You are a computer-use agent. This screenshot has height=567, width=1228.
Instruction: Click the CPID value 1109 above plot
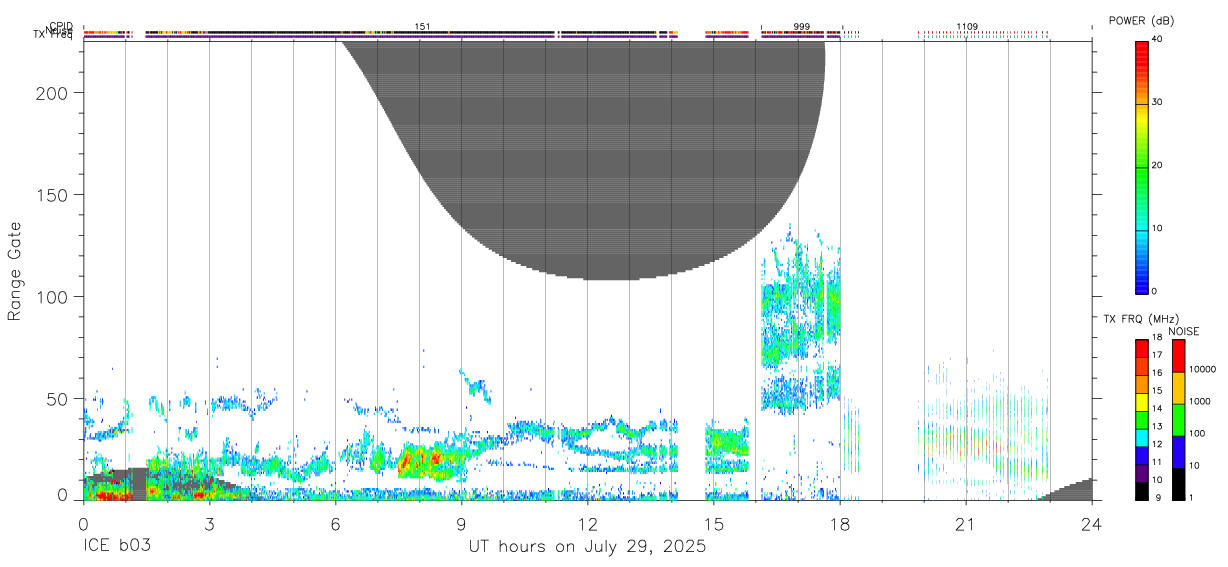(x=967, y=26)
